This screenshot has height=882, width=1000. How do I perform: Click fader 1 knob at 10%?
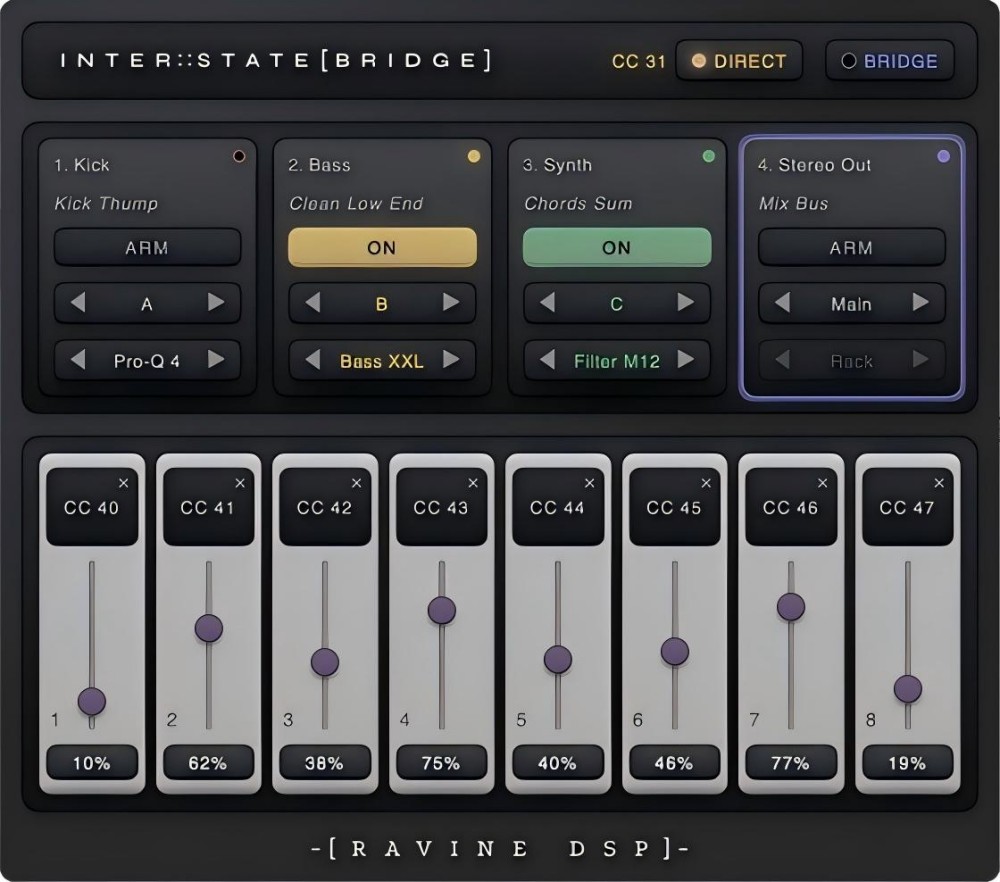(92, 702)
